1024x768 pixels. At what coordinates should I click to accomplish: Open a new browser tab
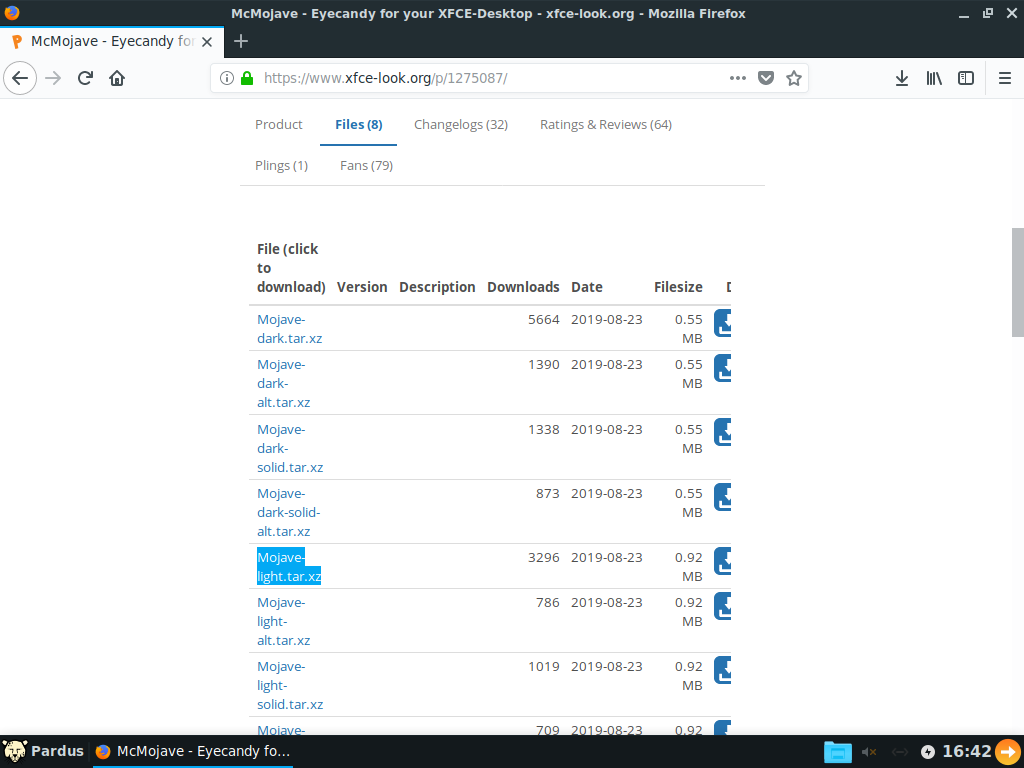pyautogui.click(x=241, y=41)
